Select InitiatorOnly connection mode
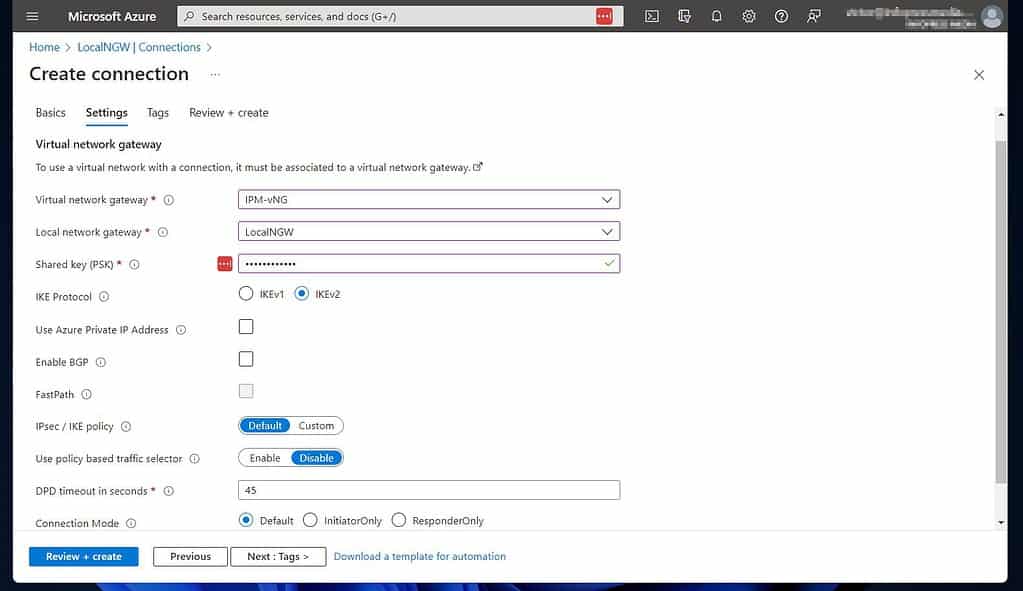1023x591 pixels. click(310, 520)
